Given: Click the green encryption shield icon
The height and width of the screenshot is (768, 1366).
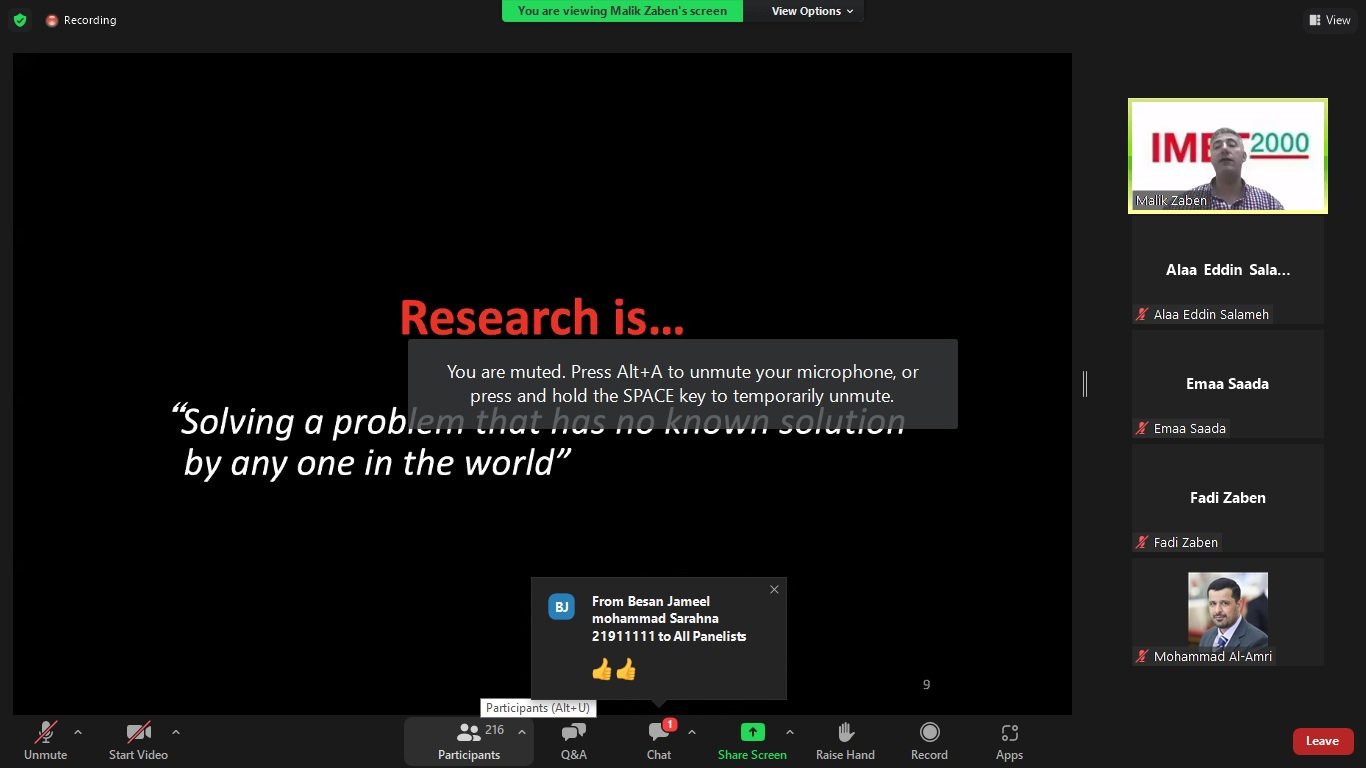Looking at the screenshot, I should click(20, 20).
